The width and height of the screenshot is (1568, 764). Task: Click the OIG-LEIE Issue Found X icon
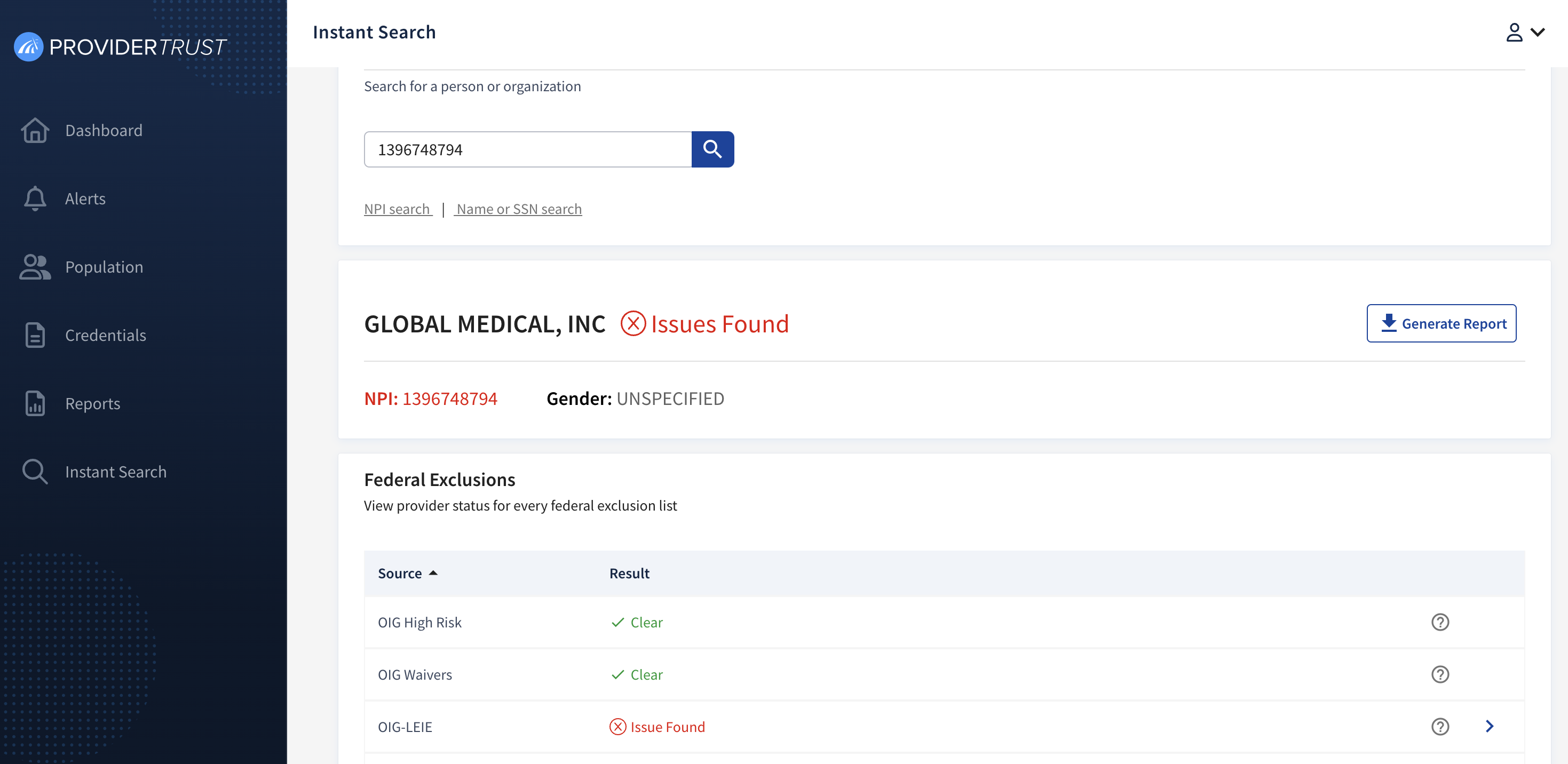click(617, 727)
